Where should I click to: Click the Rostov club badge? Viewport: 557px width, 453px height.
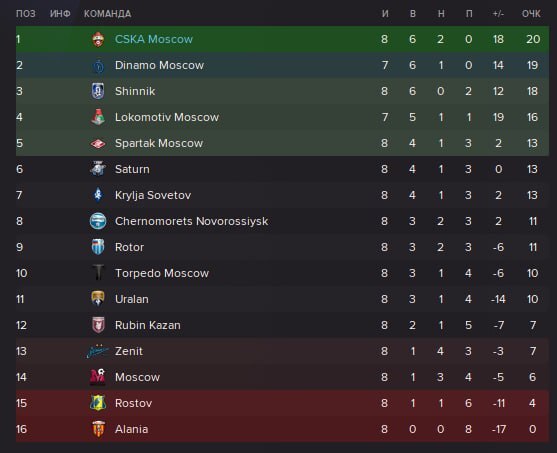point(98,403)
